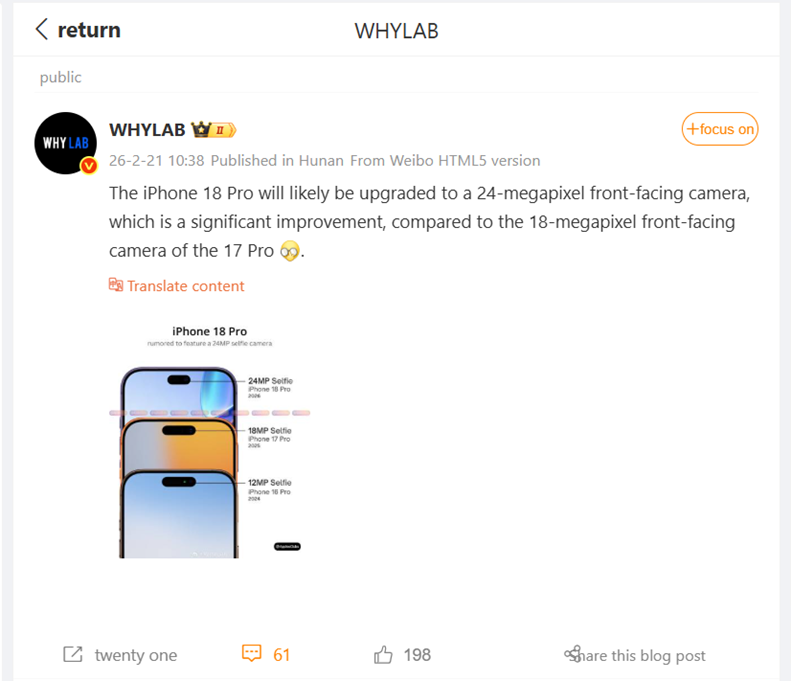Click Share this blog post text

tap(643, 655)
